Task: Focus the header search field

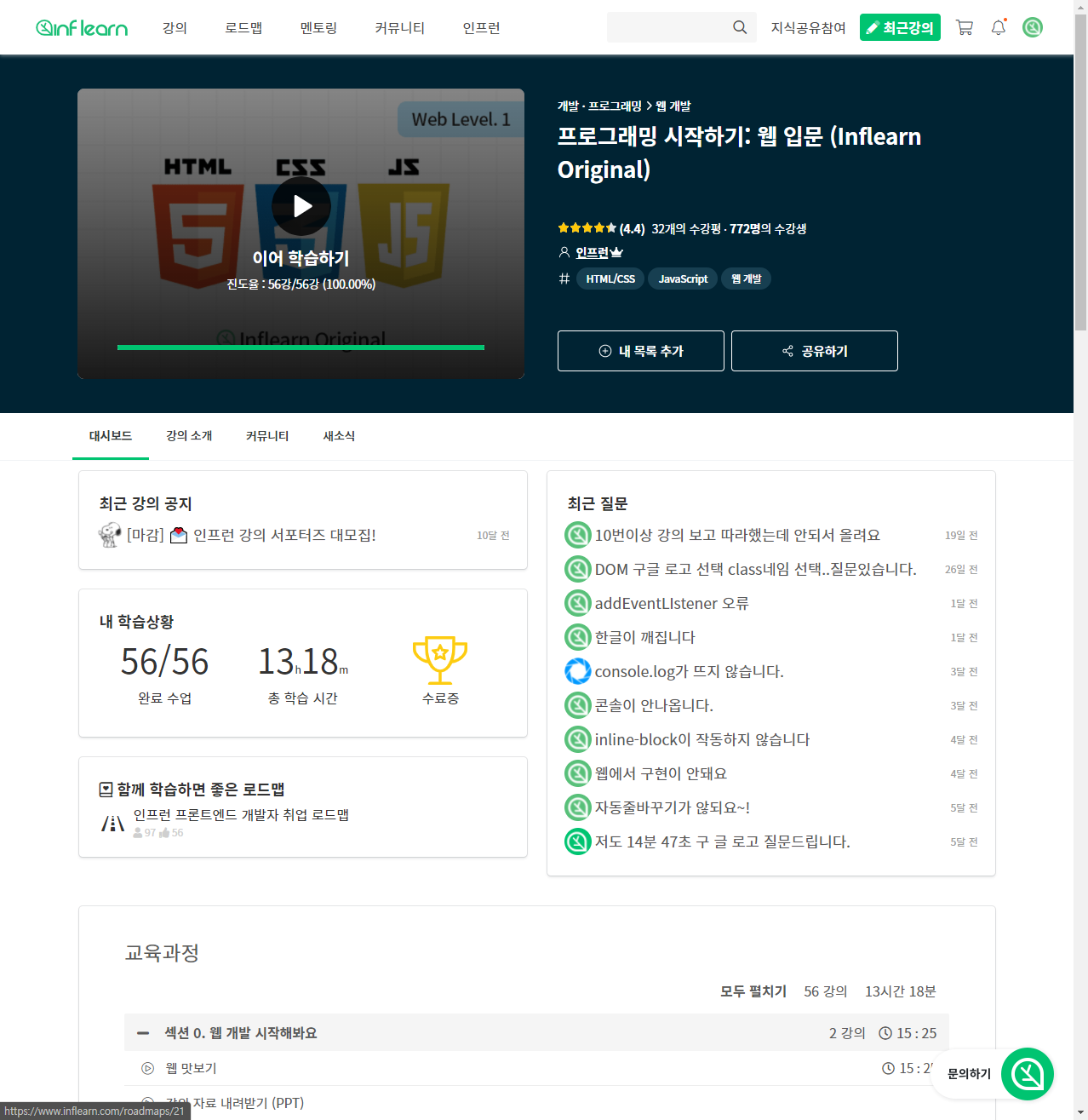Action: point(668,27)
